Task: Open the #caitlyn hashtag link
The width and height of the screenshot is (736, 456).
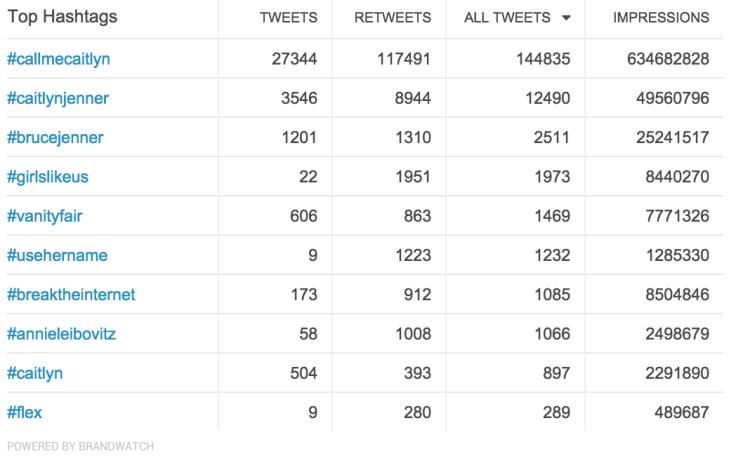Action: 35,374
